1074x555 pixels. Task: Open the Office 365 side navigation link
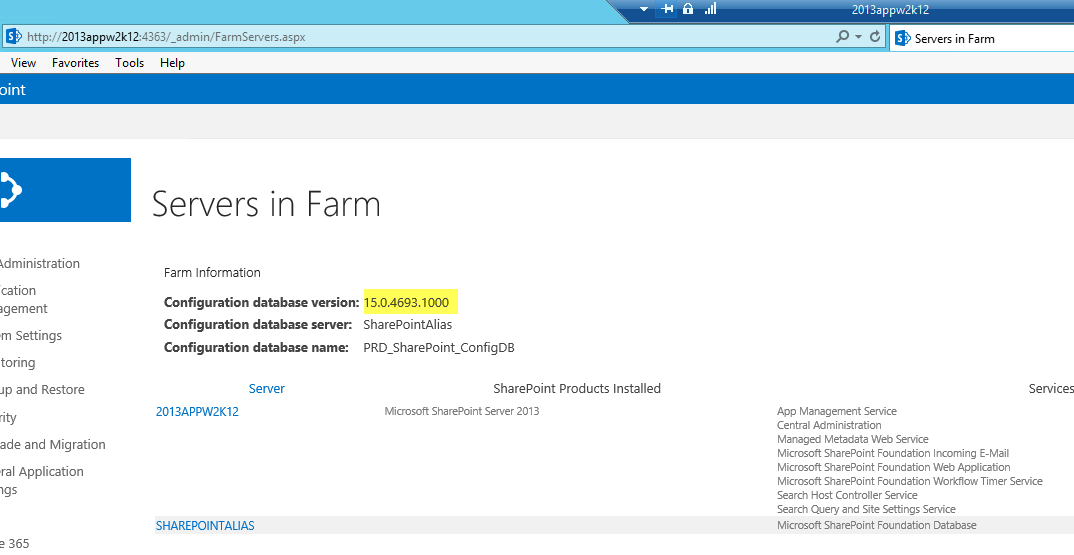[x=15, y=543]
